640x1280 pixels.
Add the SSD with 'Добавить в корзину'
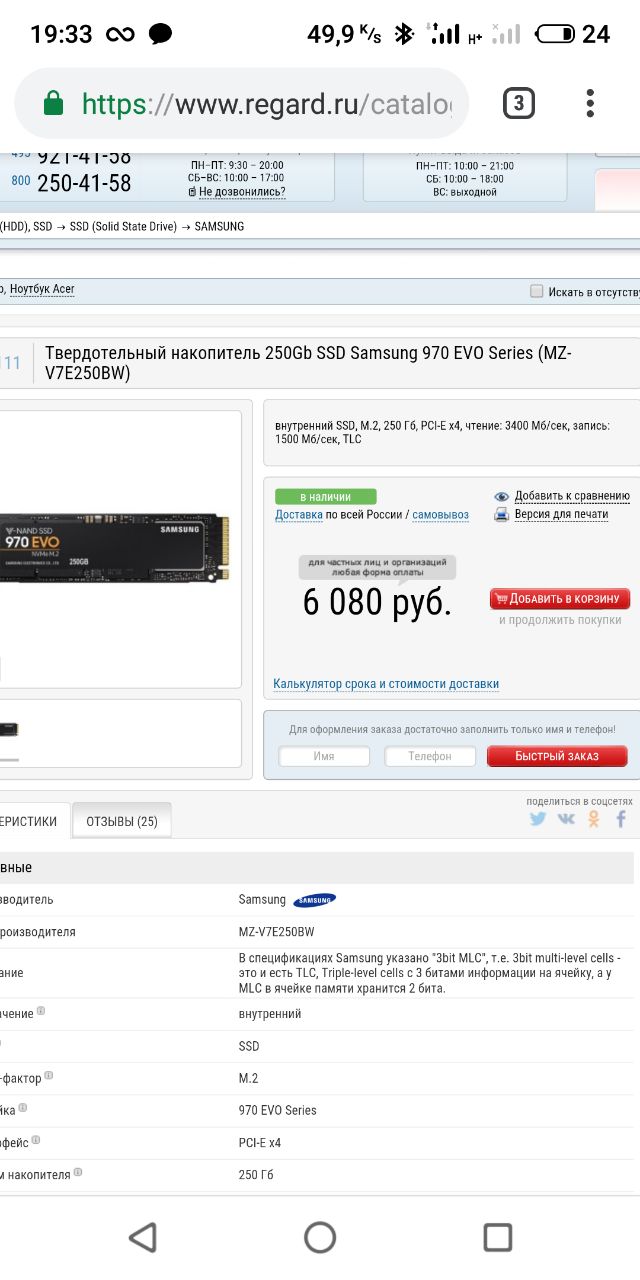(x=560, y=599)
